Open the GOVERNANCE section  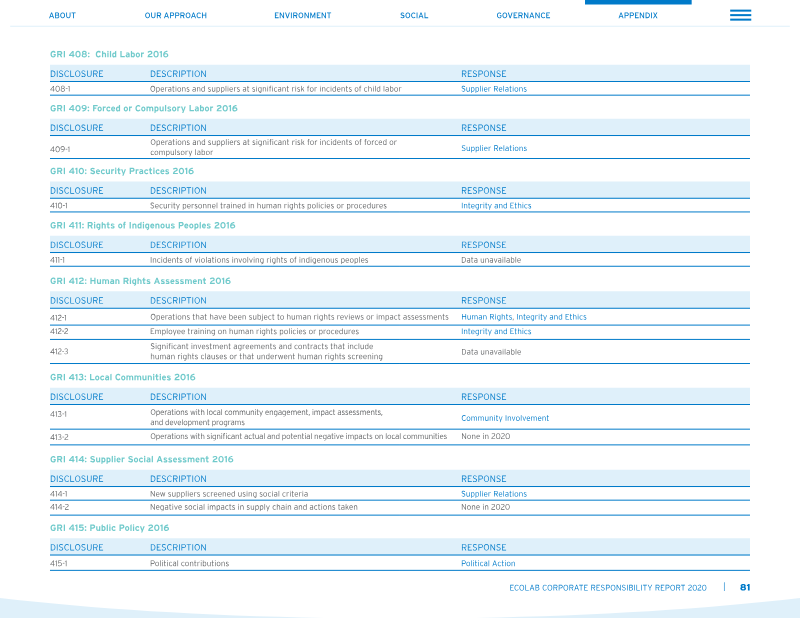[523, 15]
